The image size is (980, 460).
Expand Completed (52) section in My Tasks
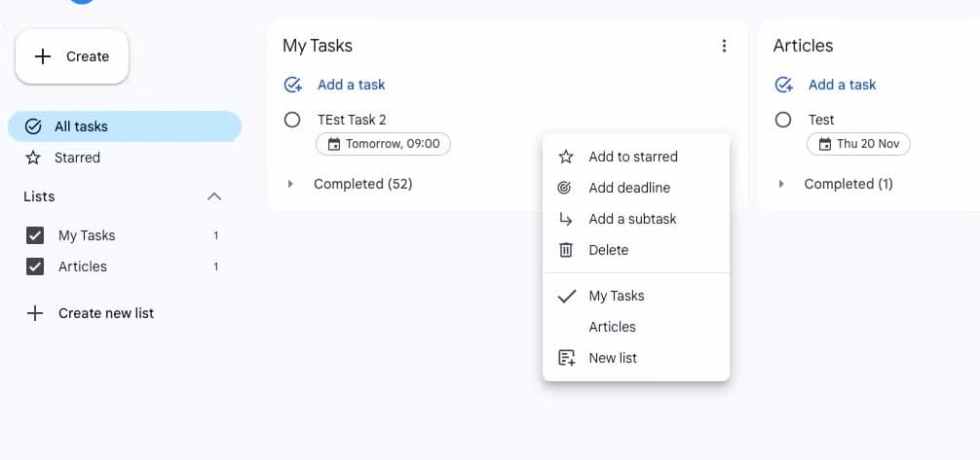coord(291,184)
